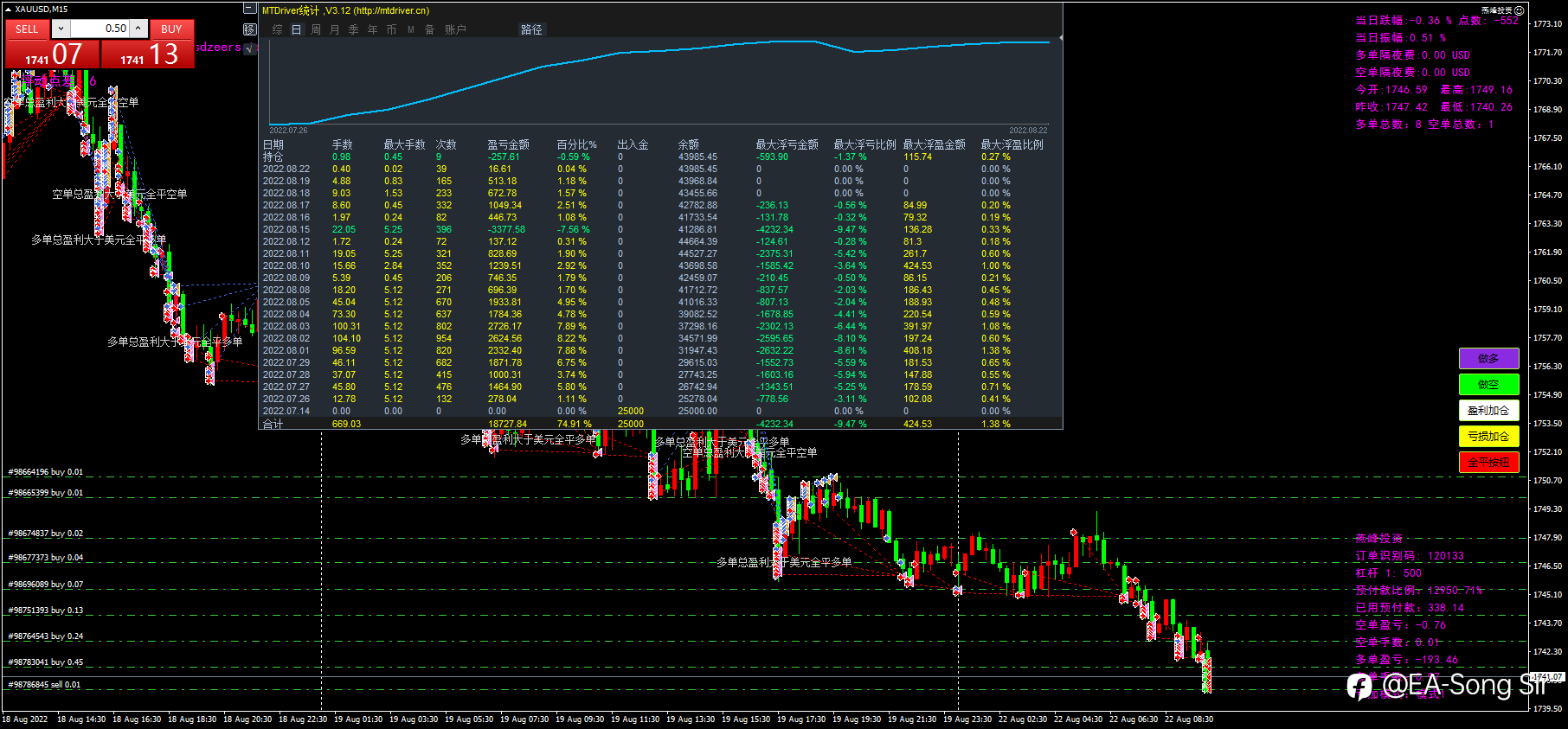This screenshot has height=729, width=1568.
Task: Decrease lot volume with down arrow
Action: (x=61, y=29)
